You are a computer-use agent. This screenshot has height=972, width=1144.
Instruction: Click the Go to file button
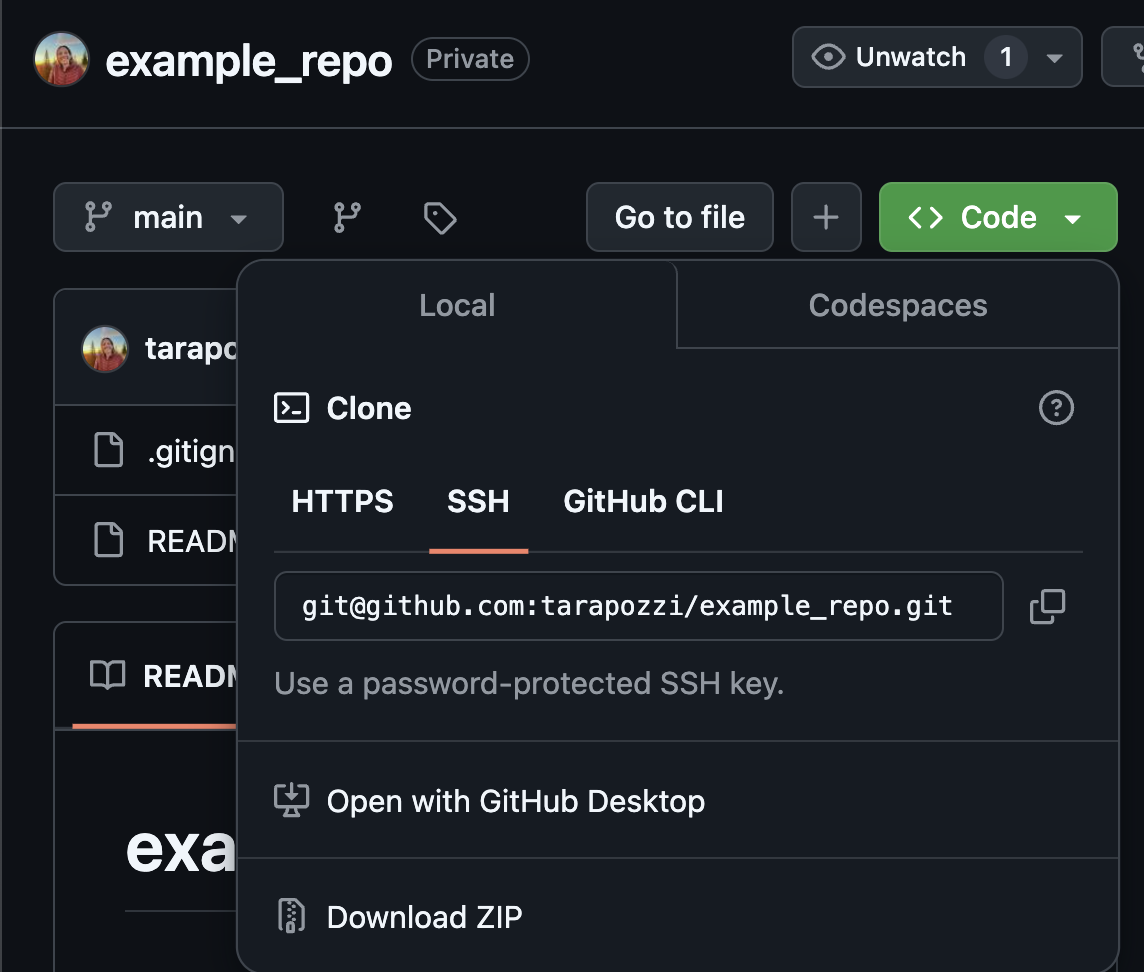(679, 217)
